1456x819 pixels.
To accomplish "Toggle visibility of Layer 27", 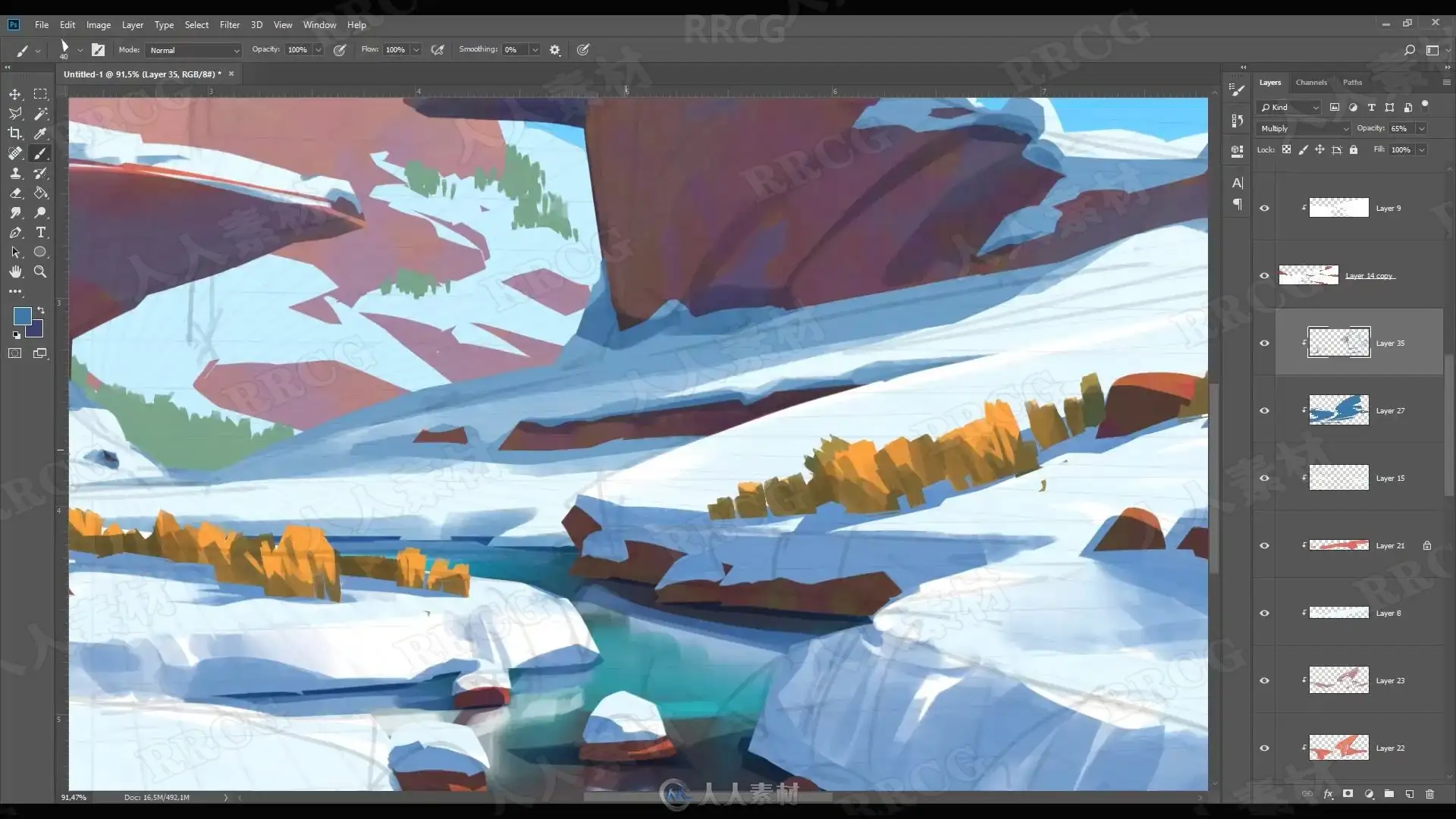I will [1264, 410].
